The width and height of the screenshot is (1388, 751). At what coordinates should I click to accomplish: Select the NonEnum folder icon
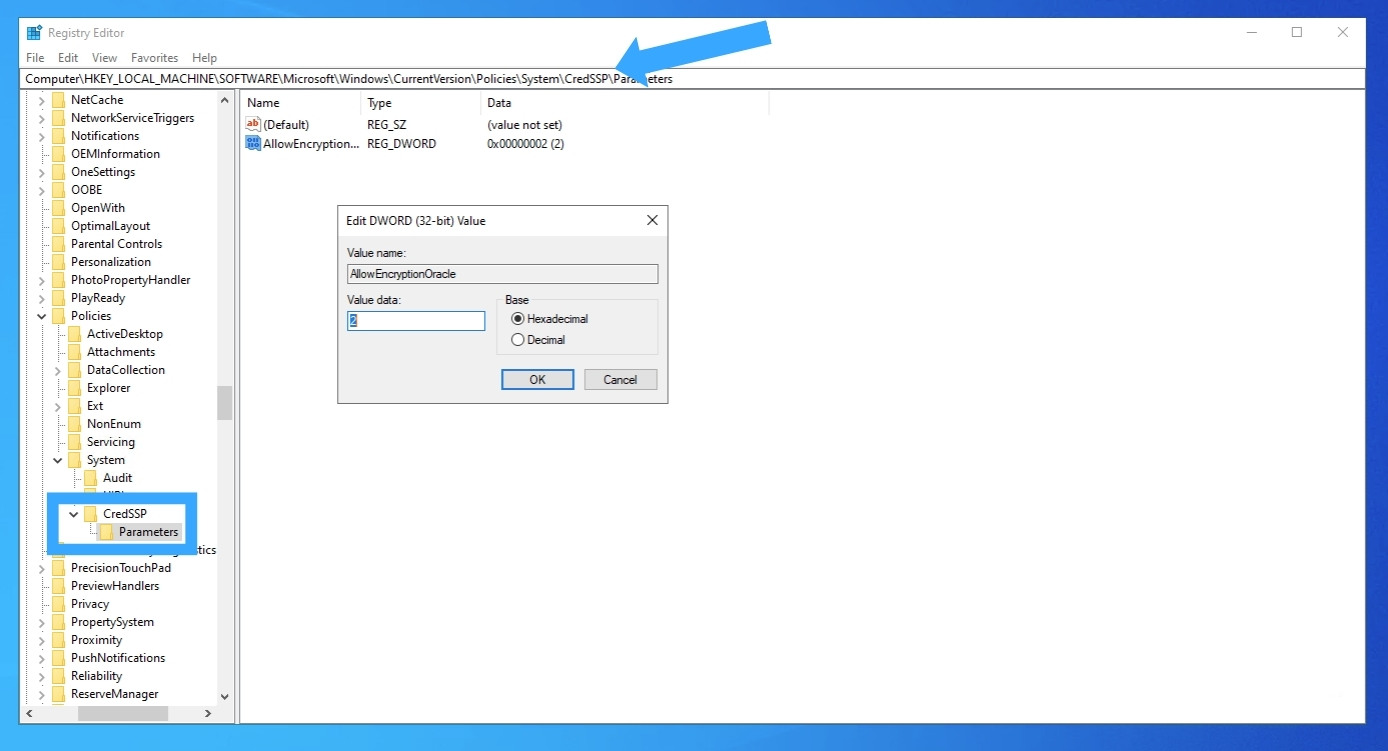[74, 424]
